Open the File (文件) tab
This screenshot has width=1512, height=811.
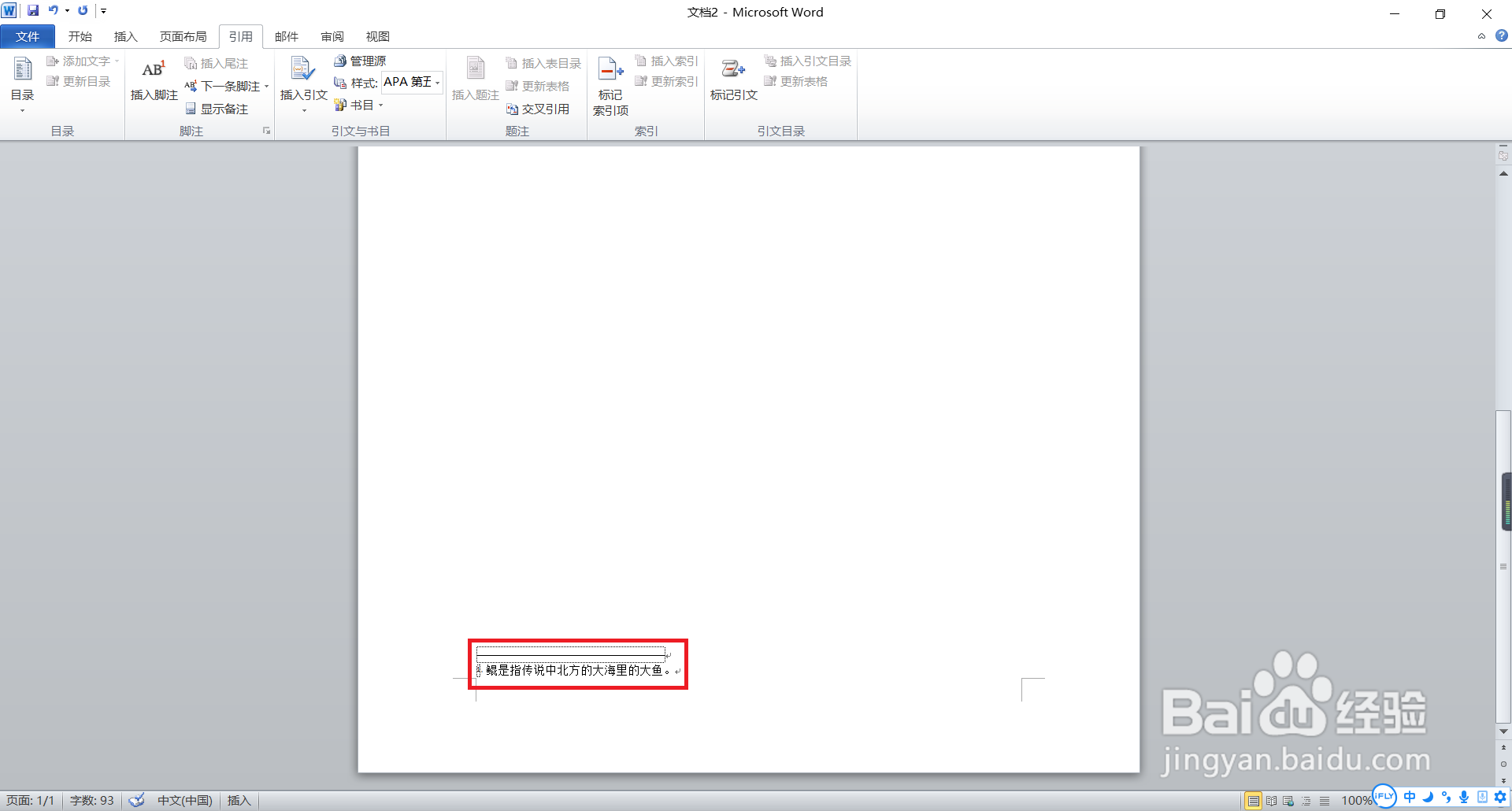(28, 36)
